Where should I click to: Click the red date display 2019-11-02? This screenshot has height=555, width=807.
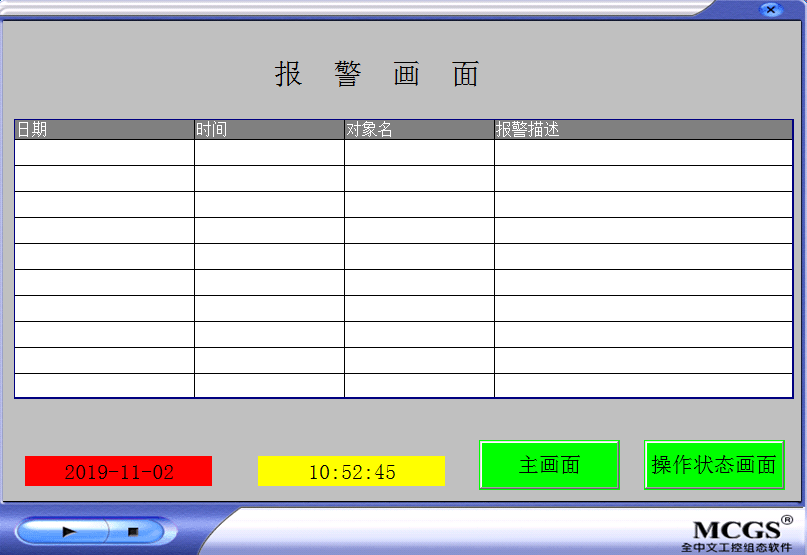click(x=118, y=471)
